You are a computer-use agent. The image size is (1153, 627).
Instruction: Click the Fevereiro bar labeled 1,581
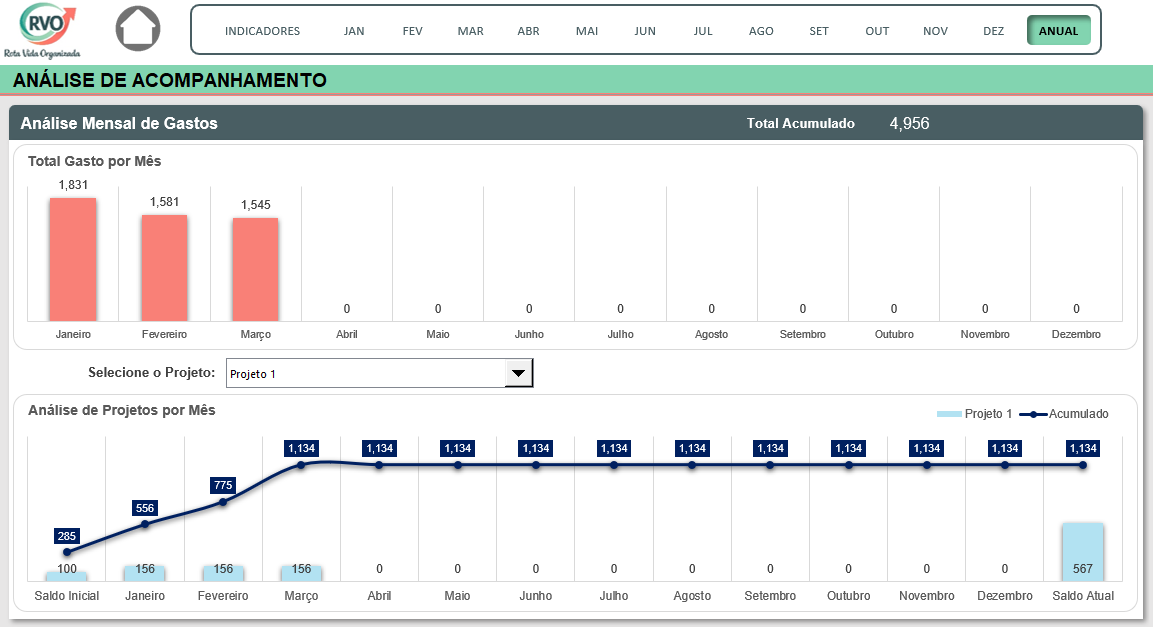pyautogui.click(x=164, y=268)
